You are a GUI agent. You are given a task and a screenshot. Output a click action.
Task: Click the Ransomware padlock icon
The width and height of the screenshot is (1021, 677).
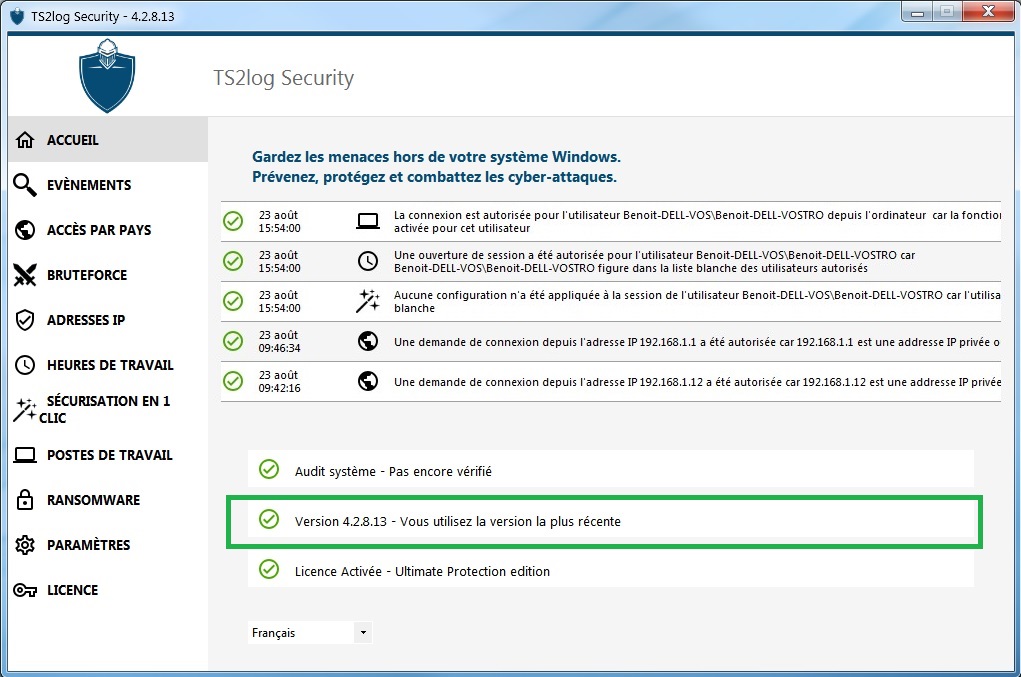tap(25, 499)
